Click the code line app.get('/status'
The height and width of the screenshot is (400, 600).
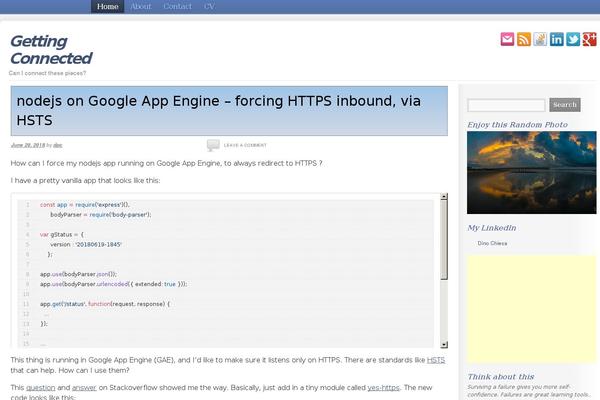(x=105, y=304)
